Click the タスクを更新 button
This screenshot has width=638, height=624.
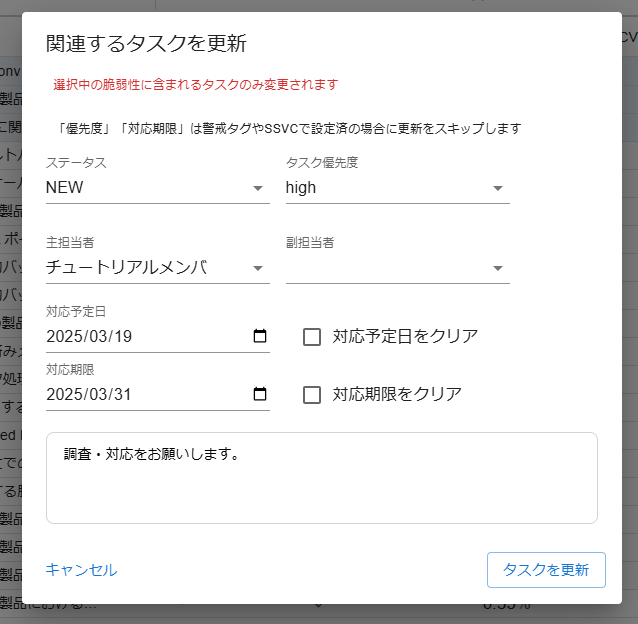(x=546, y=569)
